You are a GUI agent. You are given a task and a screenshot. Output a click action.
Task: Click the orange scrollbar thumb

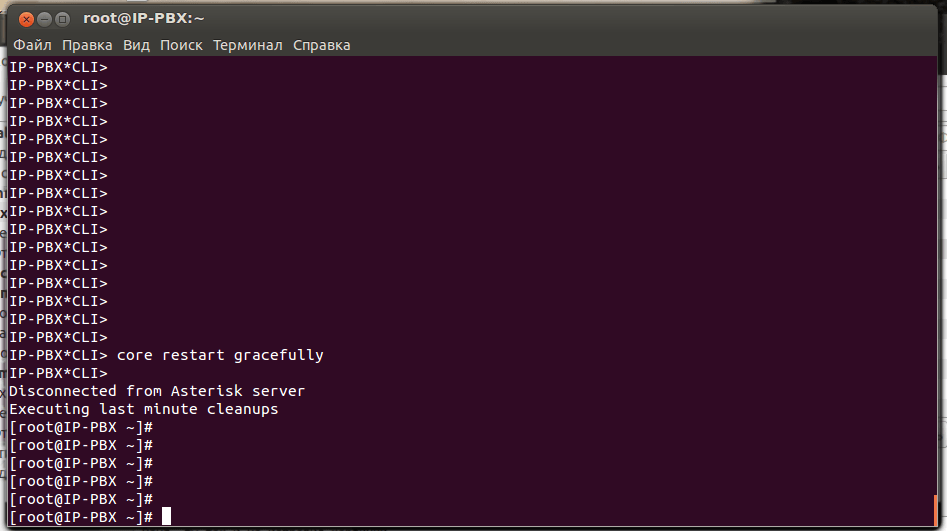tap(935, 510)
